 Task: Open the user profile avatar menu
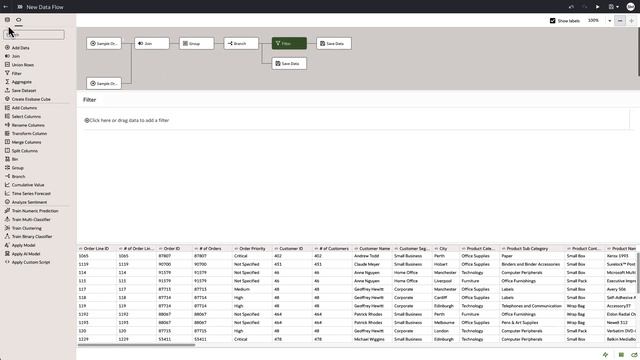pos(631,7)
